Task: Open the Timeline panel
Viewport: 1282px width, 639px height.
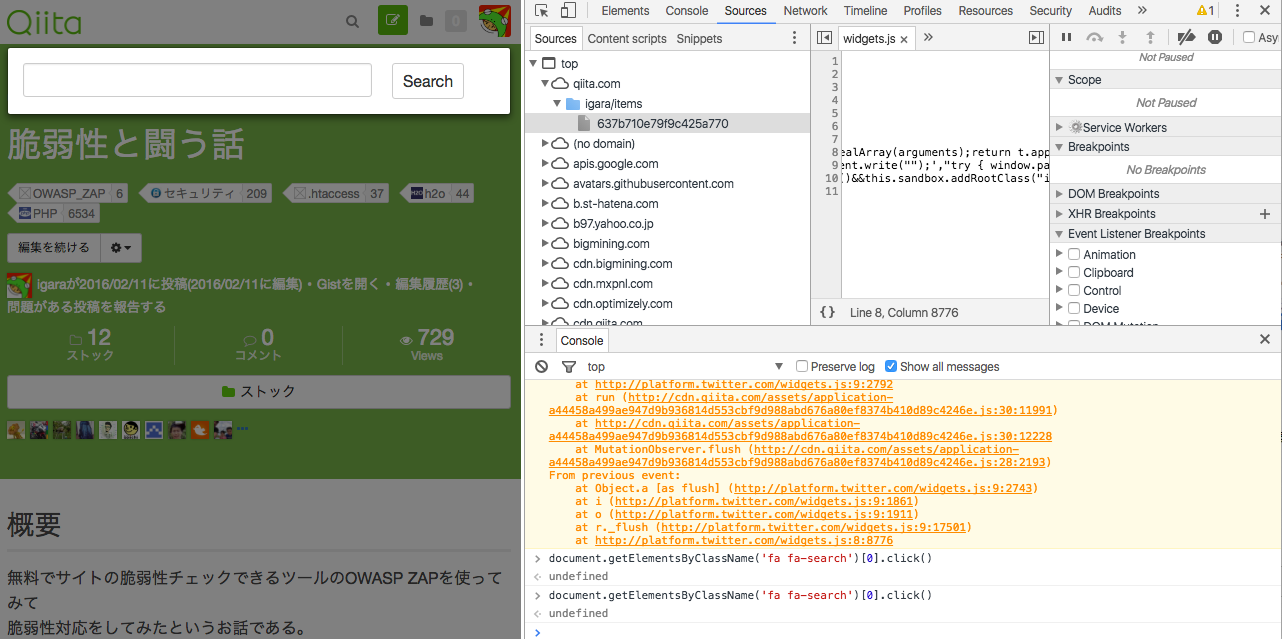Action: [865, 11]
